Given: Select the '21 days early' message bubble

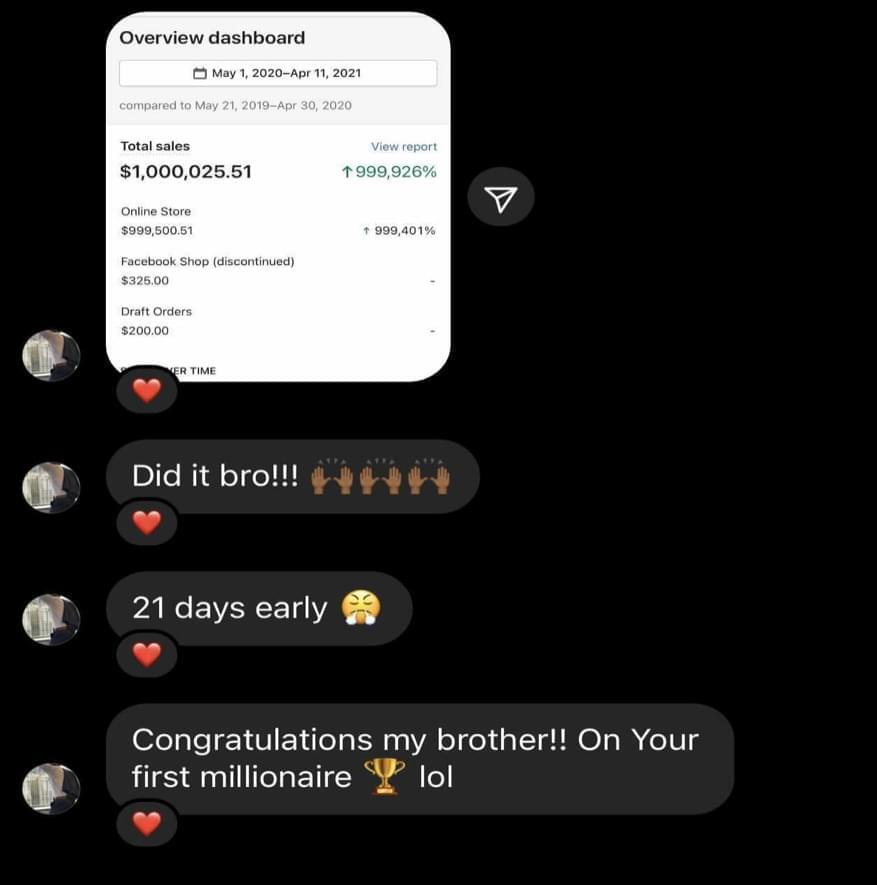Looking at the screenshot, I should pyautogui.click(x=259, y=608).
